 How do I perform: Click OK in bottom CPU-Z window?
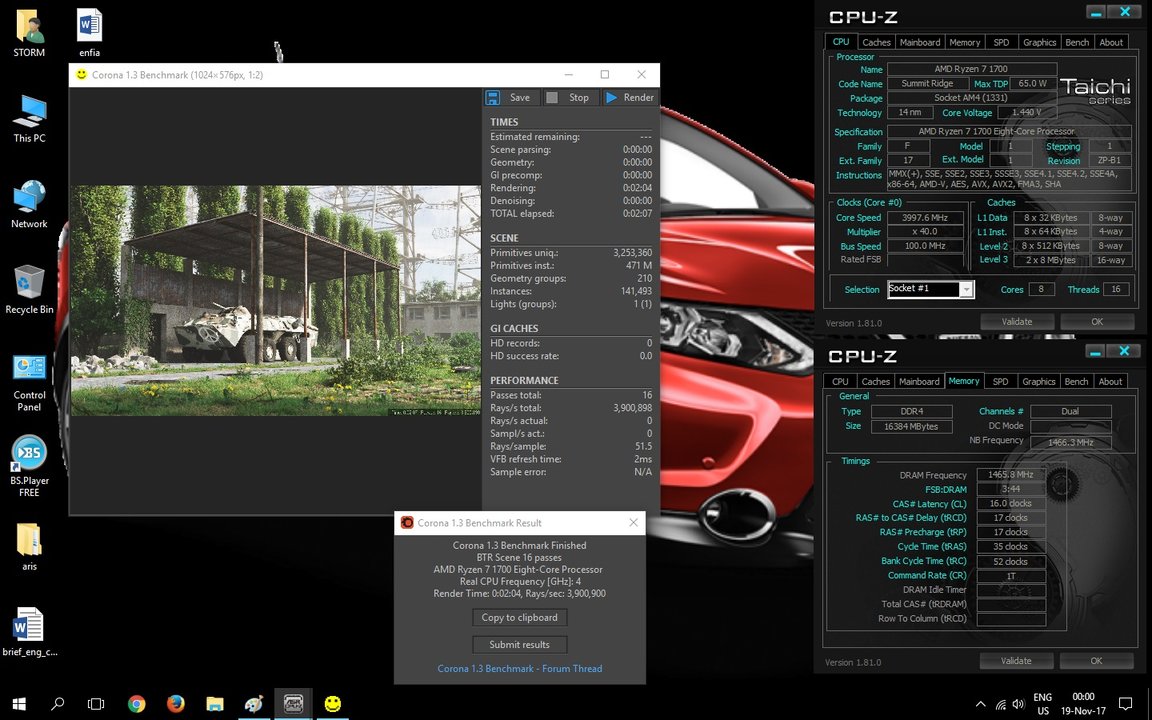point(1096,661)
